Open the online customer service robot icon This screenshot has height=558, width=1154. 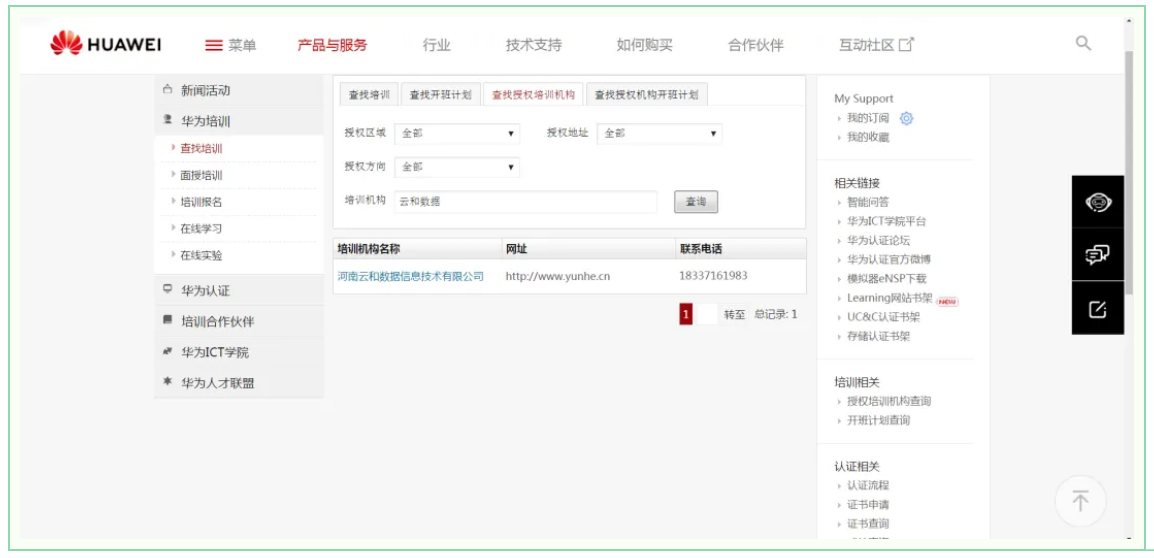1097,202
